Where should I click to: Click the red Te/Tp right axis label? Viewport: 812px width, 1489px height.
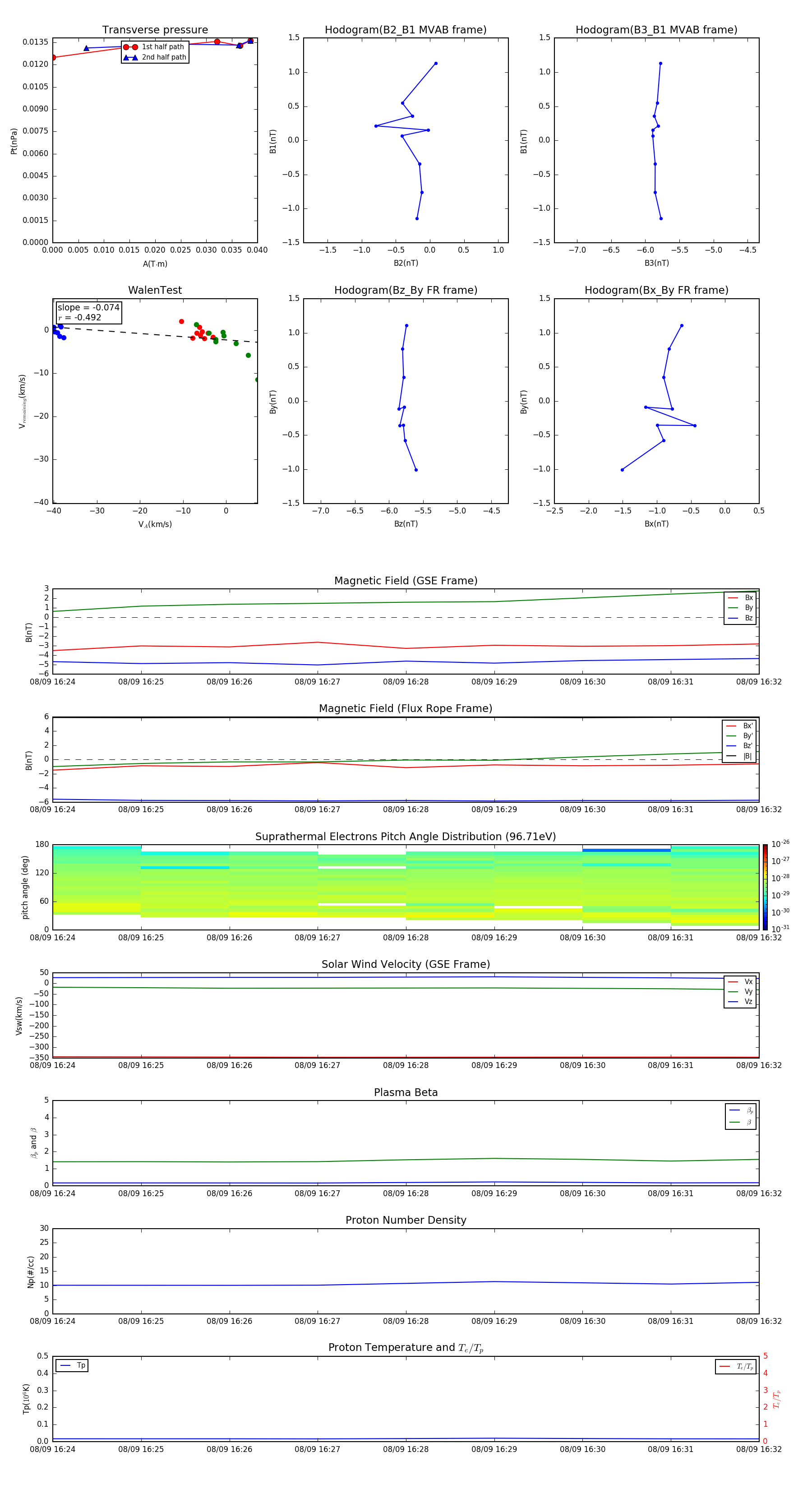[x=777, y=1399]
